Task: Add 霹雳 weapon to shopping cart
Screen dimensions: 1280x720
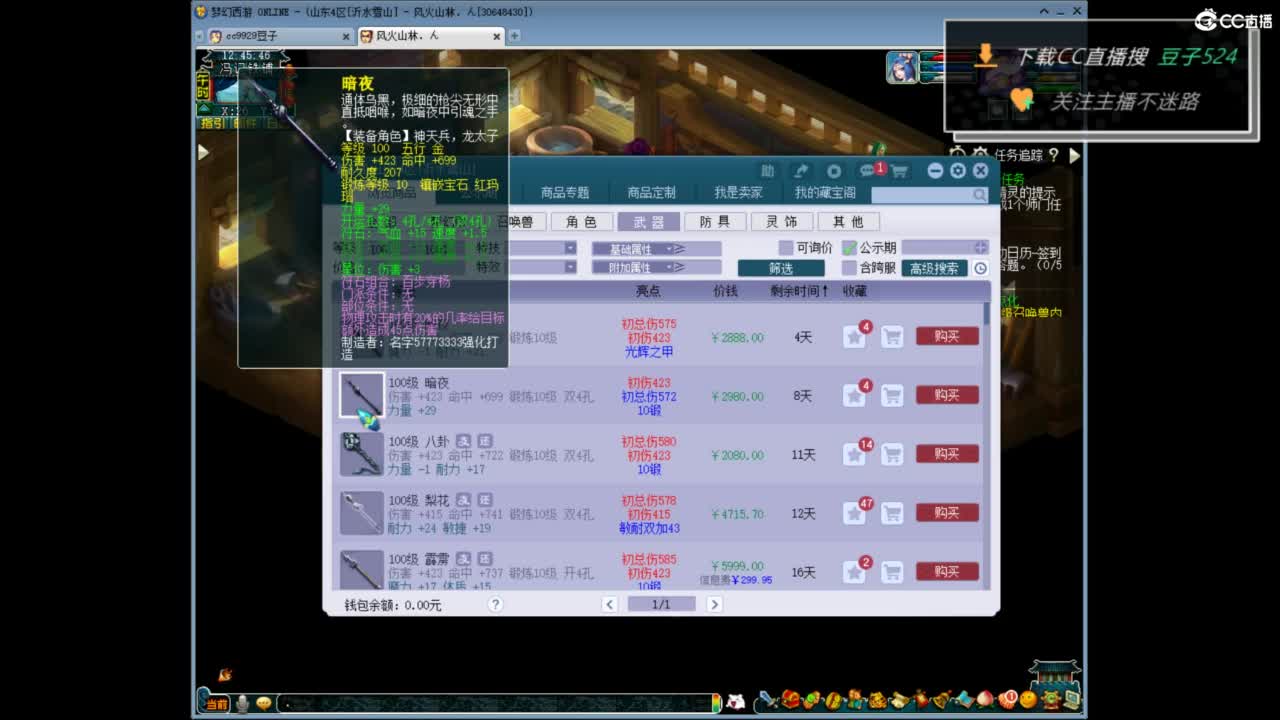Action: coord(892,572)
